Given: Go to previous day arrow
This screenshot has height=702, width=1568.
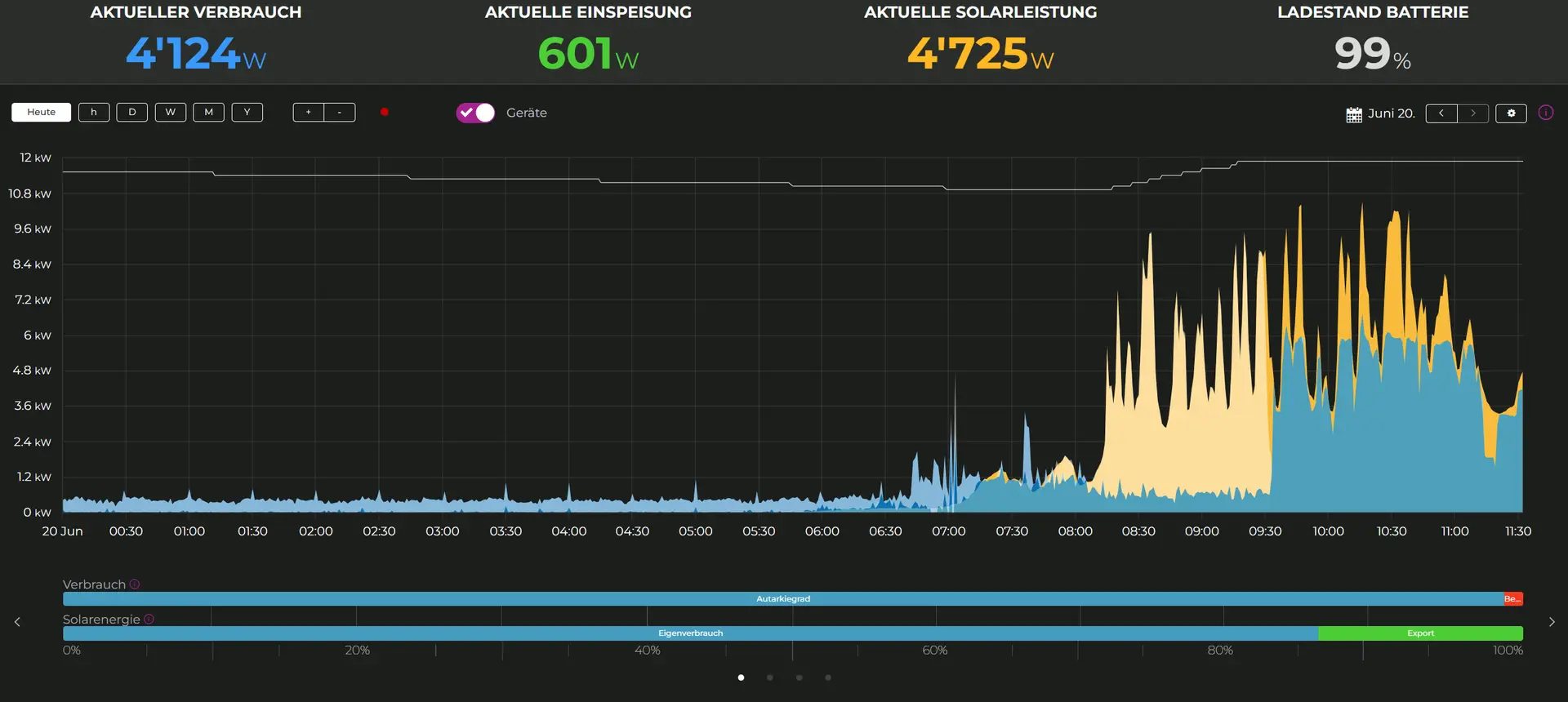Looking at the screenshot, I should pyautogui.click(x=1441, y=113).
